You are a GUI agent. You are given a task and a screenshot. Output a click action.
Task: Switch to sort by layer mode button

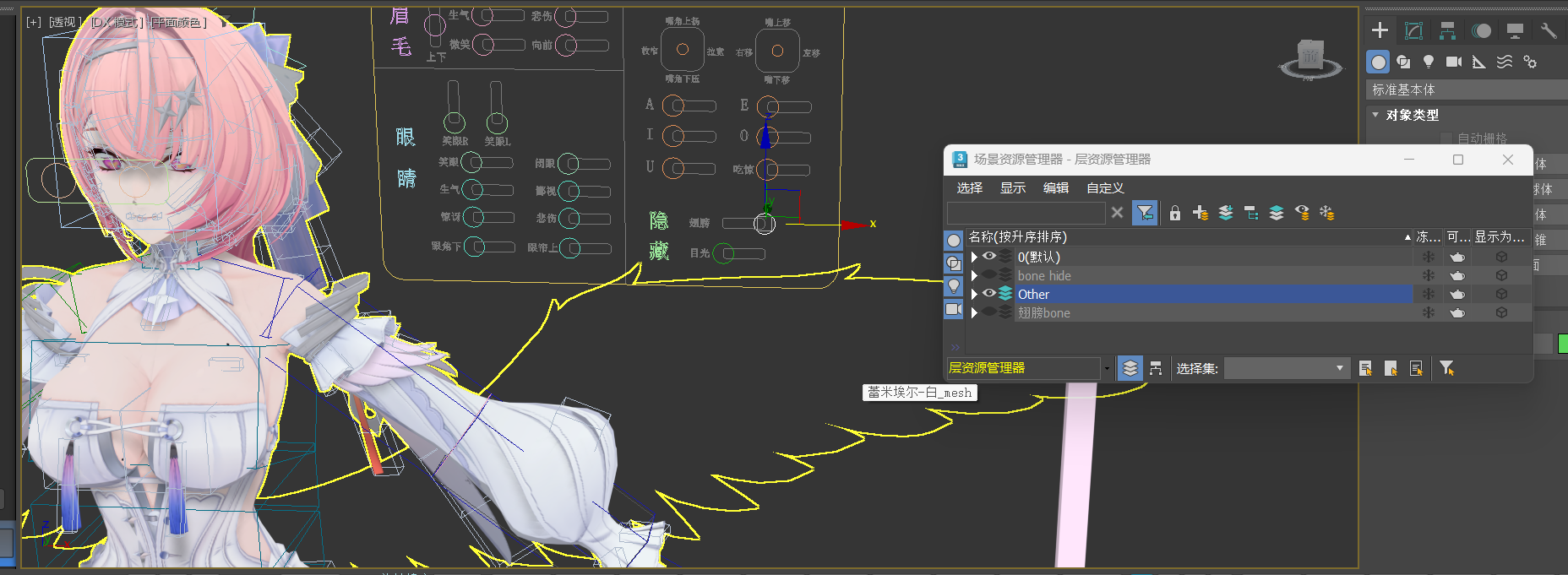pos(1130,368)
